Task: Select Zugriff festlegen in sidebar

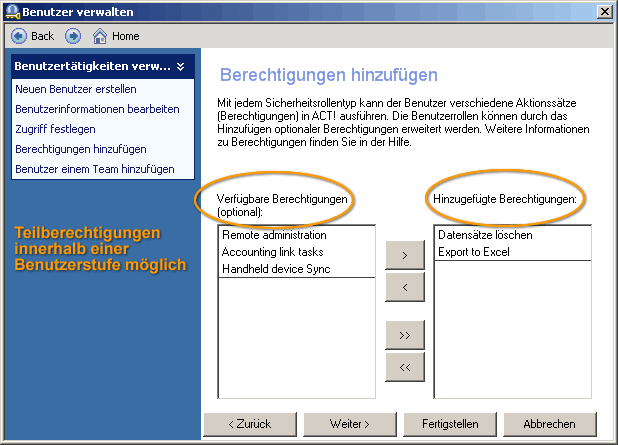Action: coord(55,129)
